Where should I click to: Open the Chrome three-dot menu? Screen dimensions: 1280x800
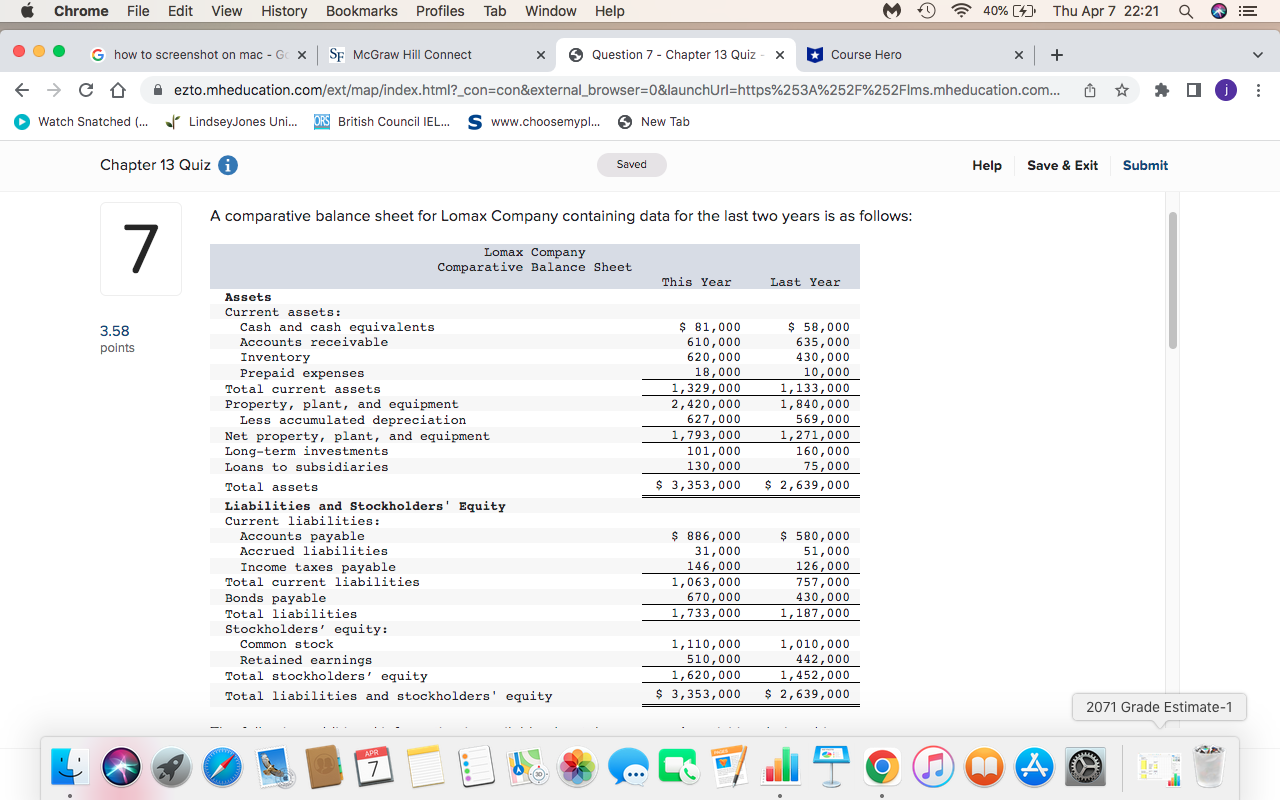pyautogui.click(x=1258, y=89)
